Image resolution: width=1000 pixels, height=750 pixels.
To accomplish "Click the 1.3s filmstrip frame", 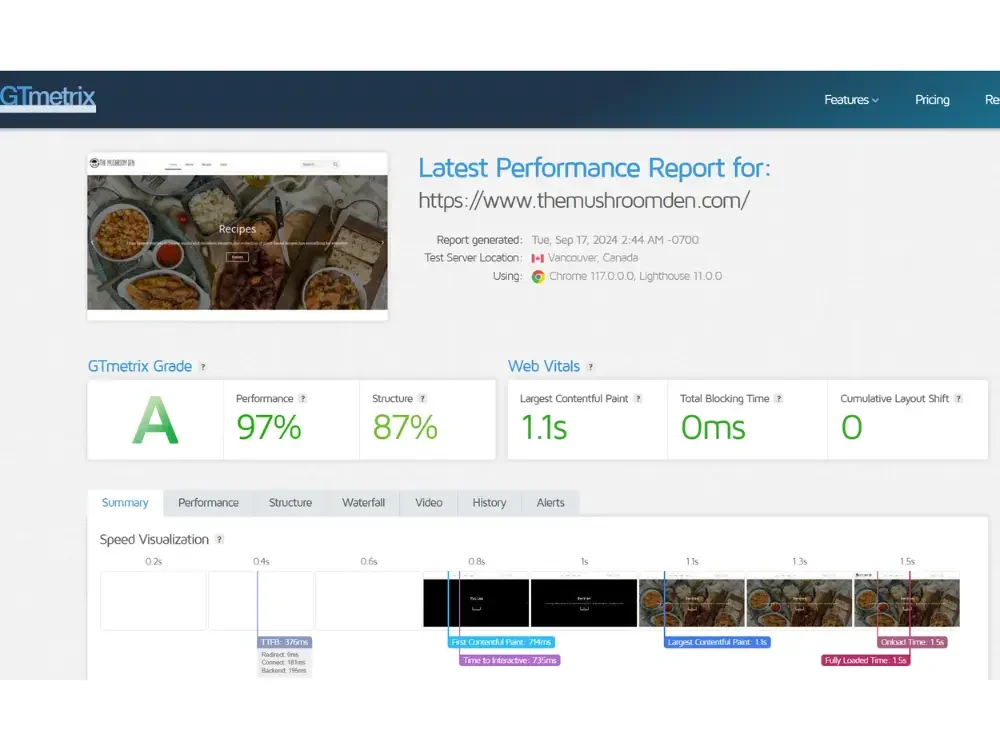I will [x=799, y=599].
